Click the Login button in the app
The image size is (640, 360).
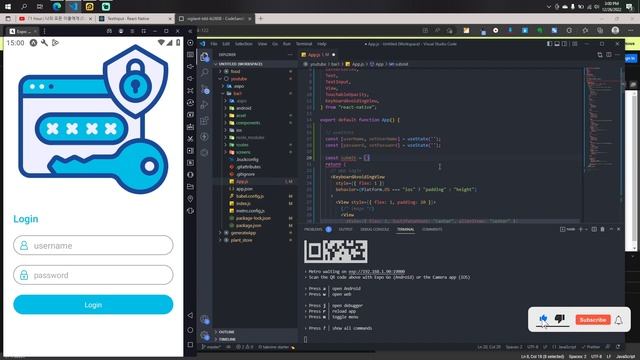click(x=93, y=304)
